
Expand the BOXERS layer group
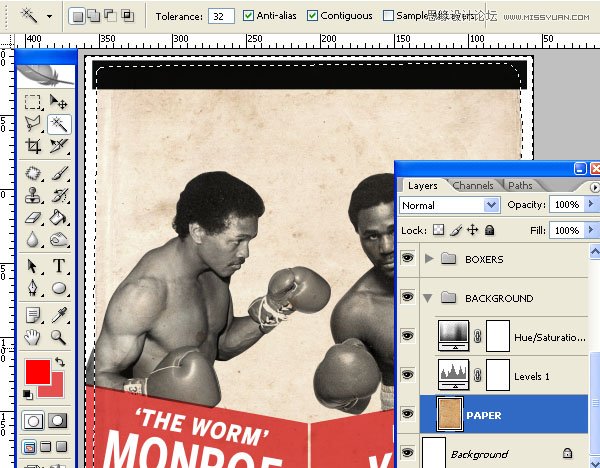431,259
